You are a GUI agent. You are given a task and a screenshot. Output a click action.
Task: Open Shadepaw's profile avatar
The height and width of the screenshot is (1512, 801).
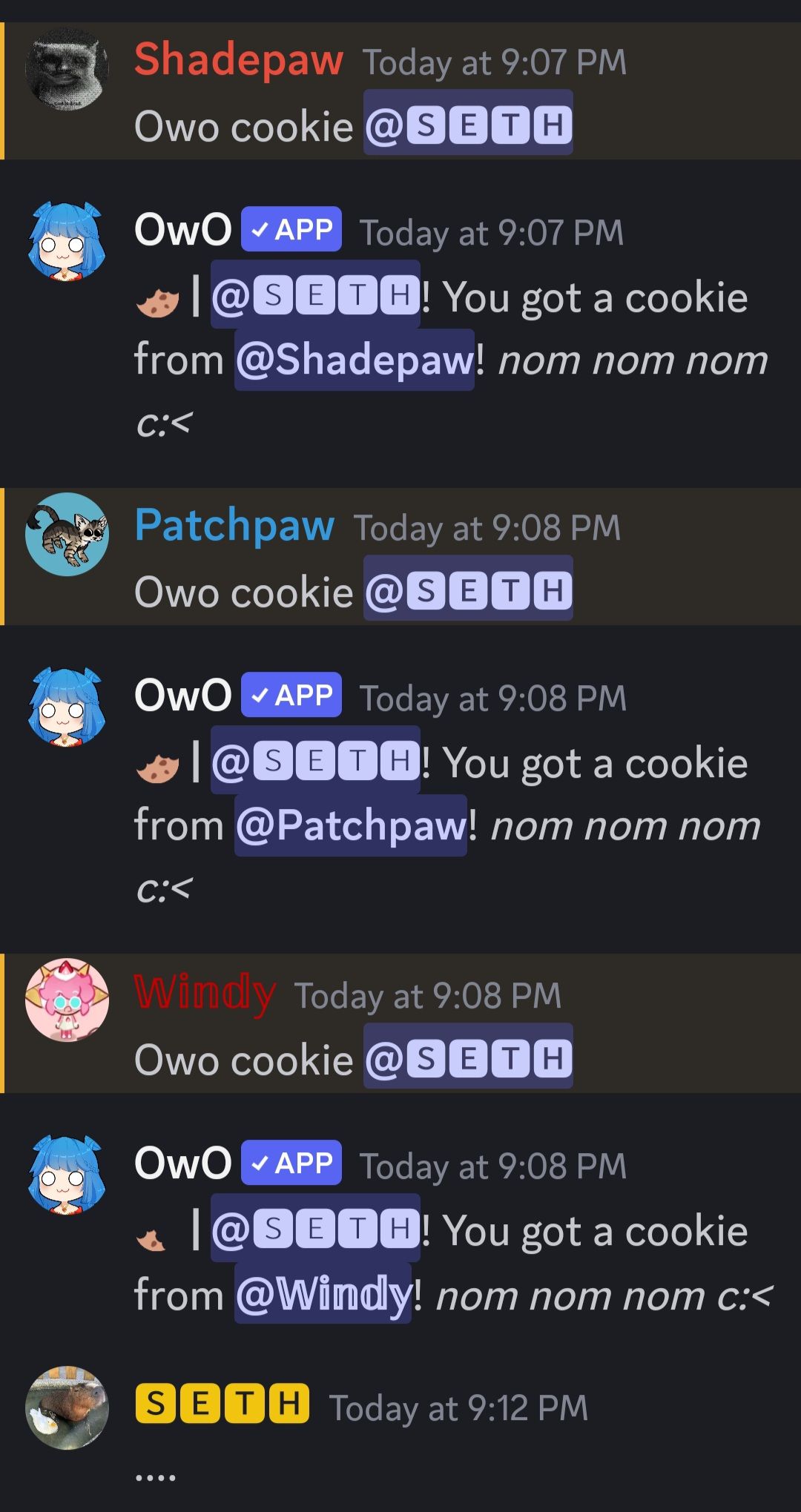click(67, 70)
